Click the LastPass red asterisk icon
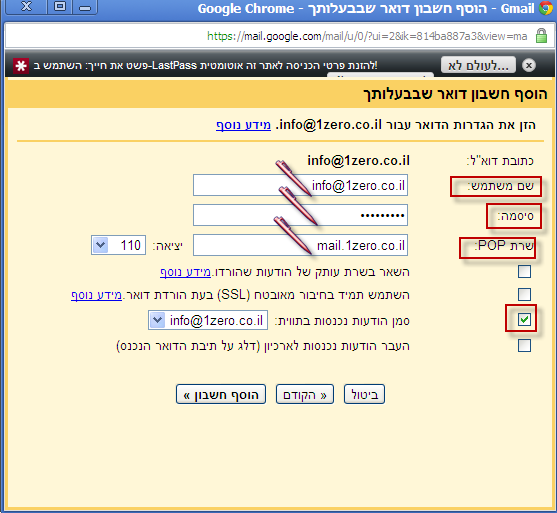The width and height of the screenshot is (557, 513). coord(21,66)
